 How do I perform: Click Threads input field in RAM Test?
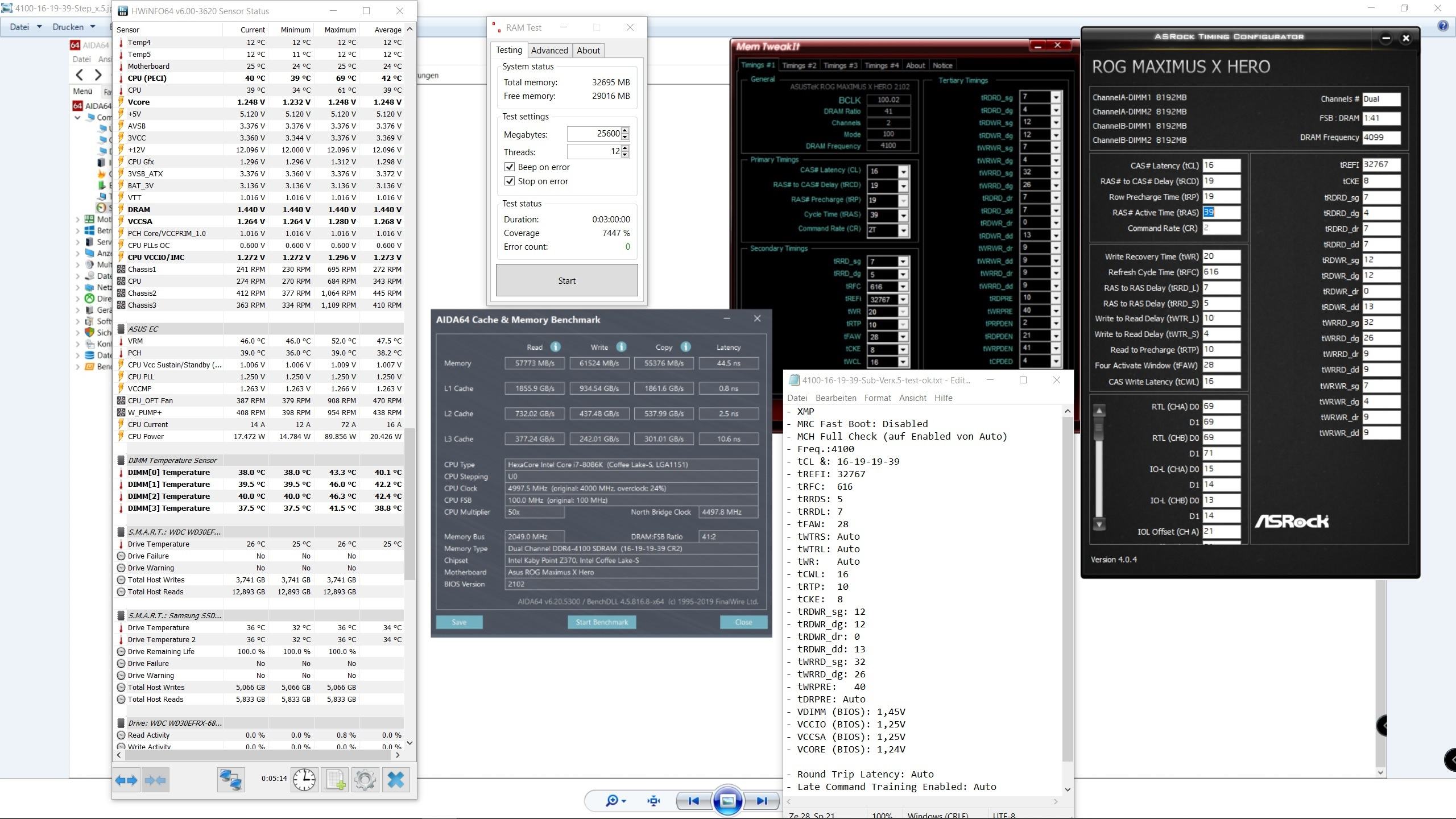(x=594, y=151)
